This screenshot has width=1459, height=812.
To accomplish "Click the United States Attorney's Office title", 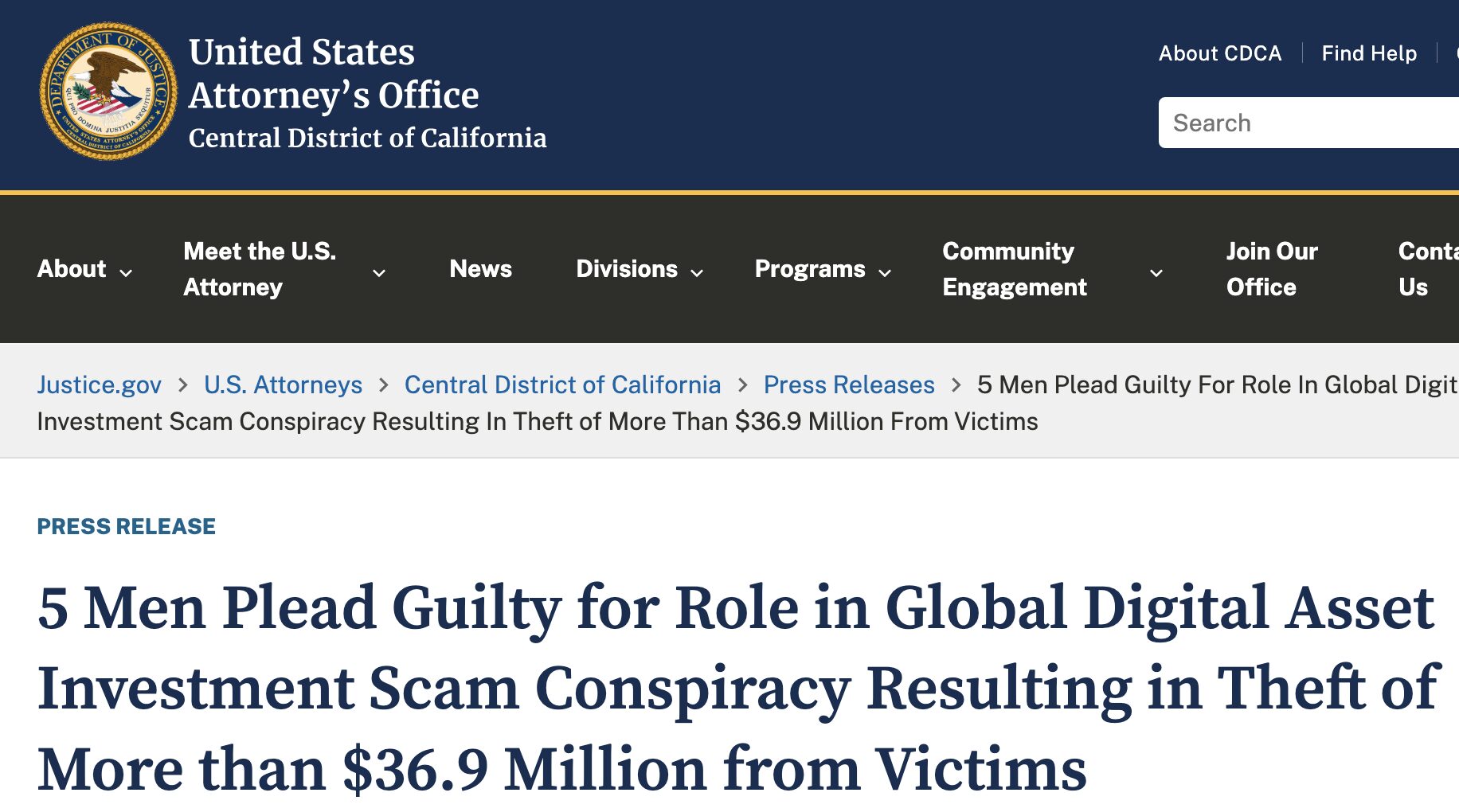I will pyautogui.click(x=333, y=73).
